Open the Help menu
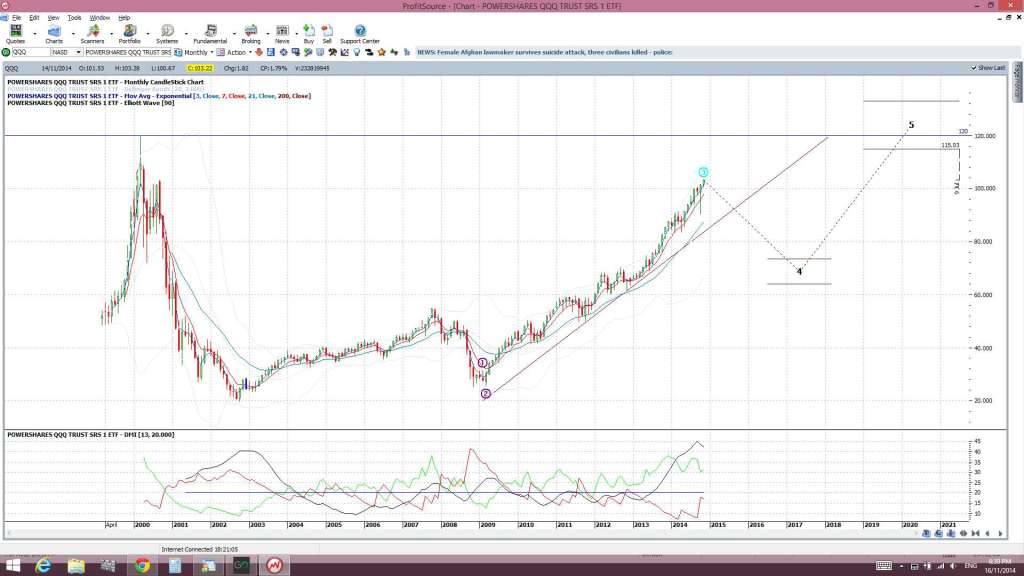Viewport: 1024px width, 576px height. point(124,18)
